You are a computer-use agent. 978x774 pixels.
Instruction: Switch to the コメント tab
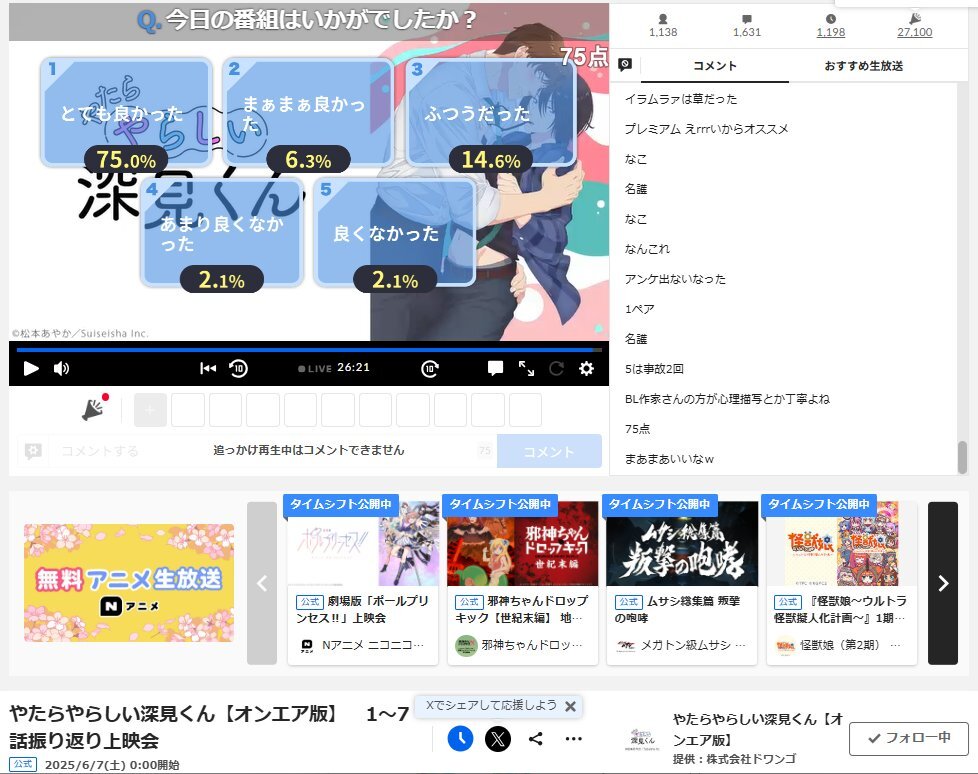point(715,65)
